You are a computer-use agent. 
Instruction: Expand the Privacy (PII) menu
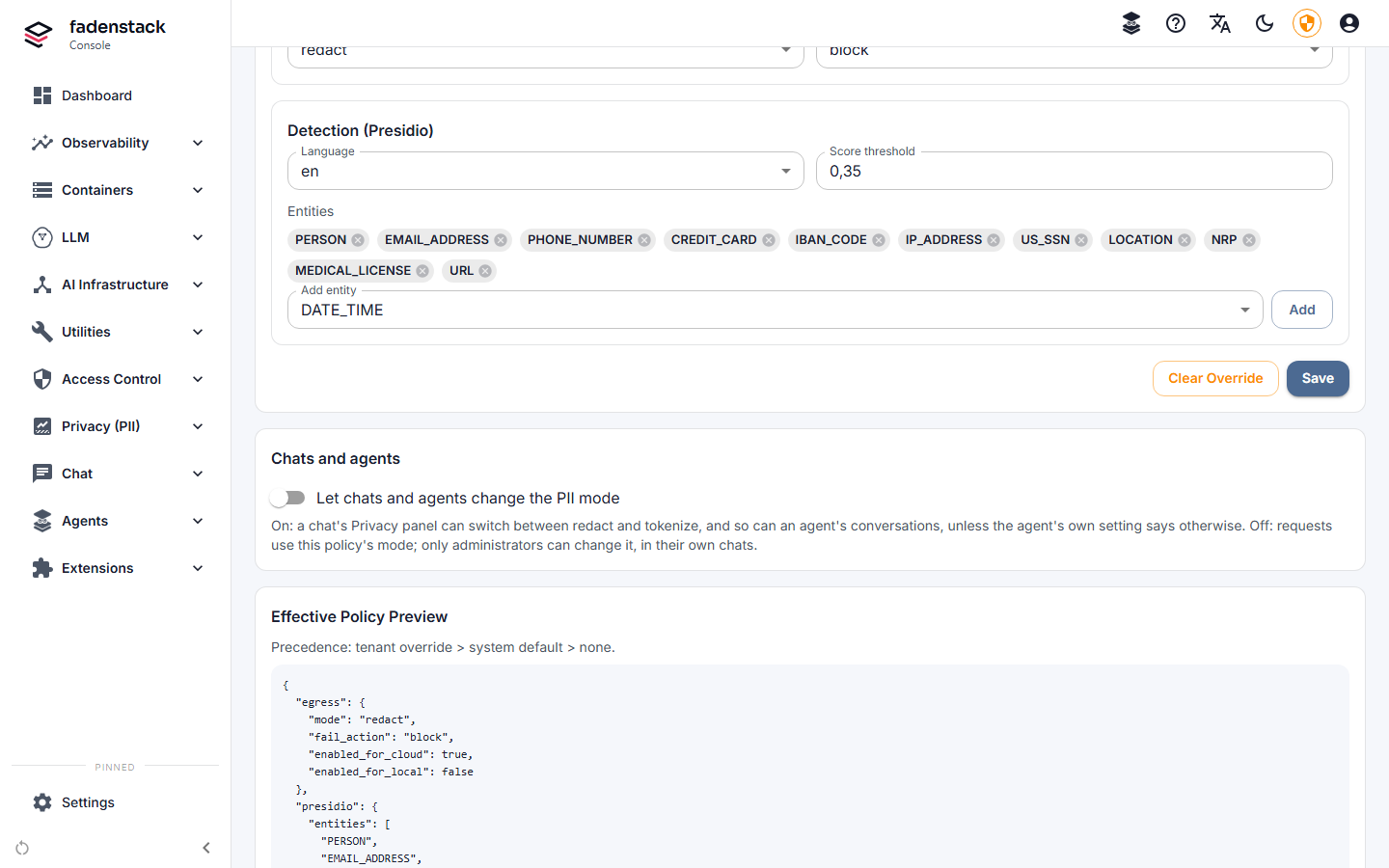[x=118, y=426]
